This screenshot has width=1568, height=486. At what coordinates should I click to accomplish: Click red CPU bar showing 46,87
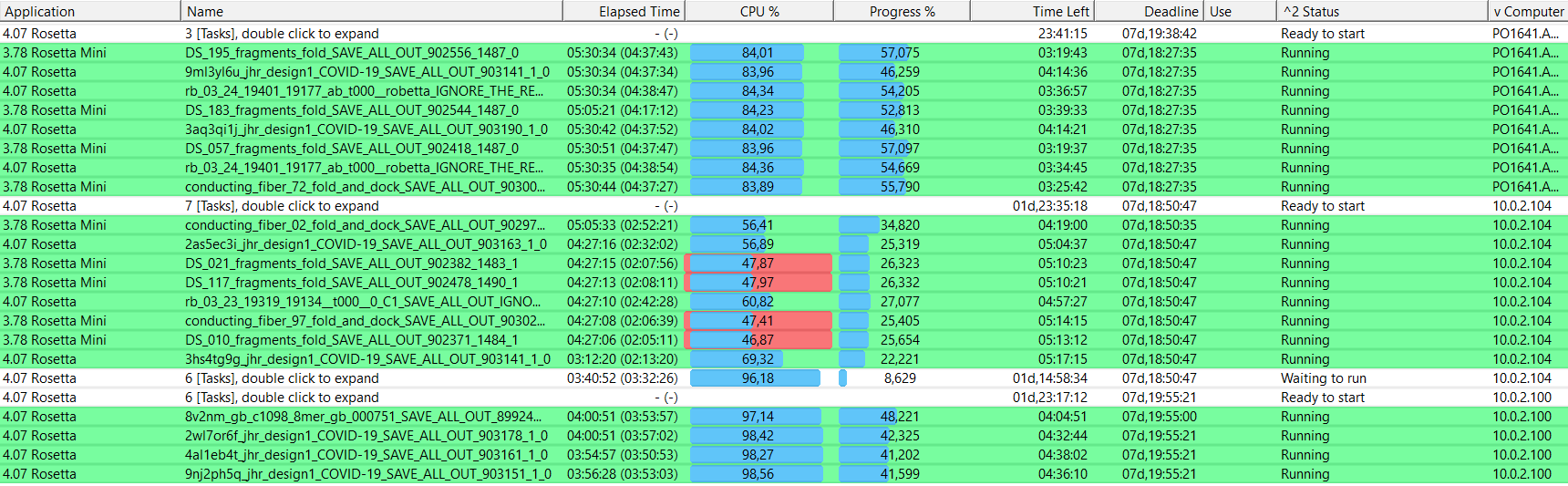click(x=758, y=340)
